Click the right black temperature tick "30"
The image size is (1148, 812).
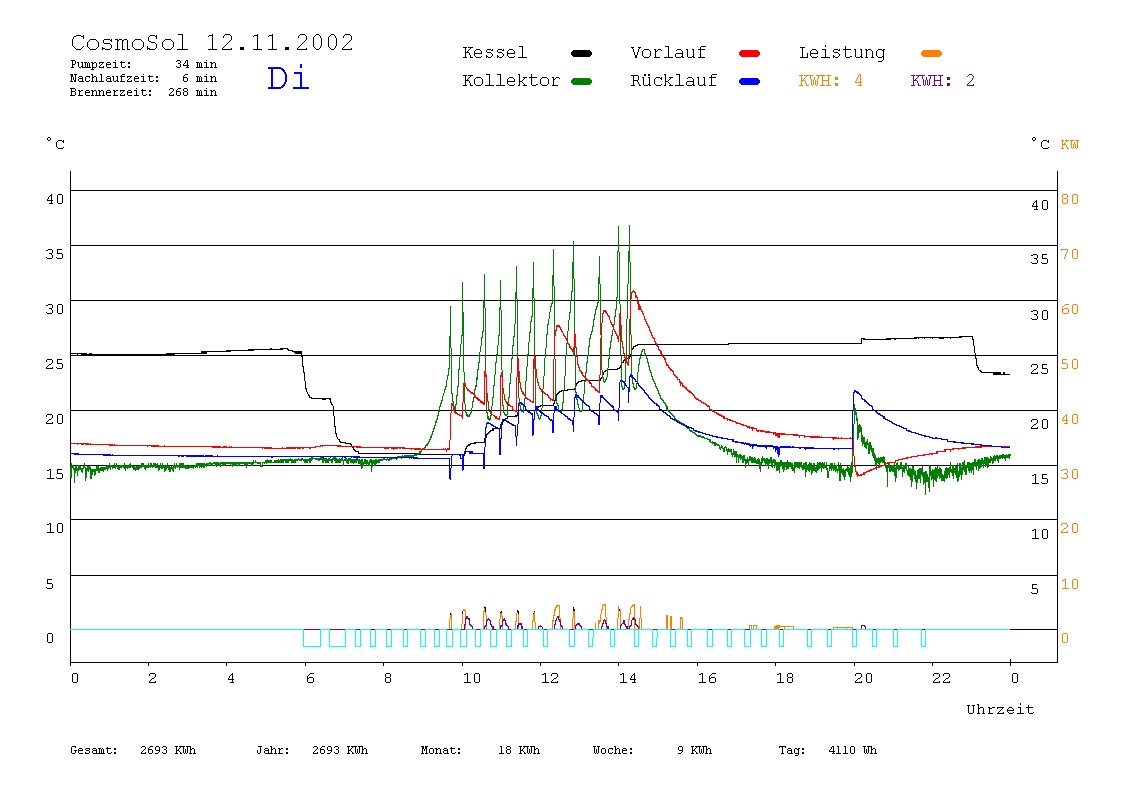1040,315
